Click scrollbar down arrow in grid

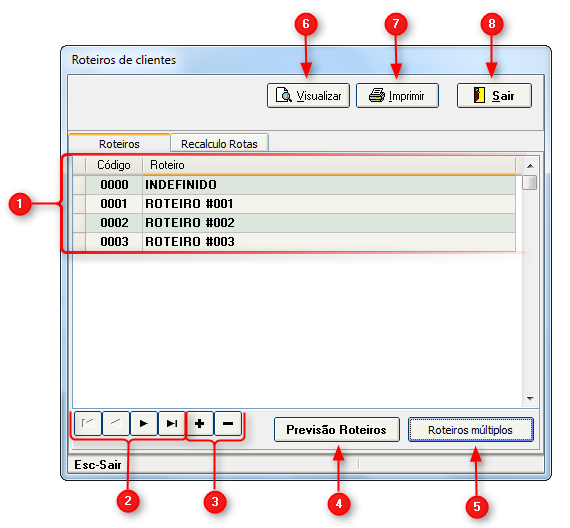coord(530,399)
